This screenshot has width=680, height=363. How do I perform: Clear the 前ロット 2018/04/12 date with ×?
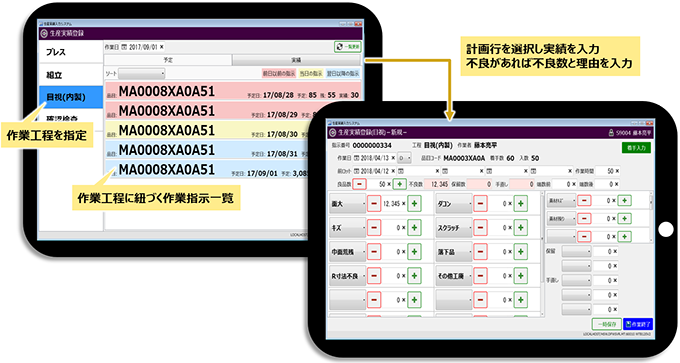[x=393, y=171]
